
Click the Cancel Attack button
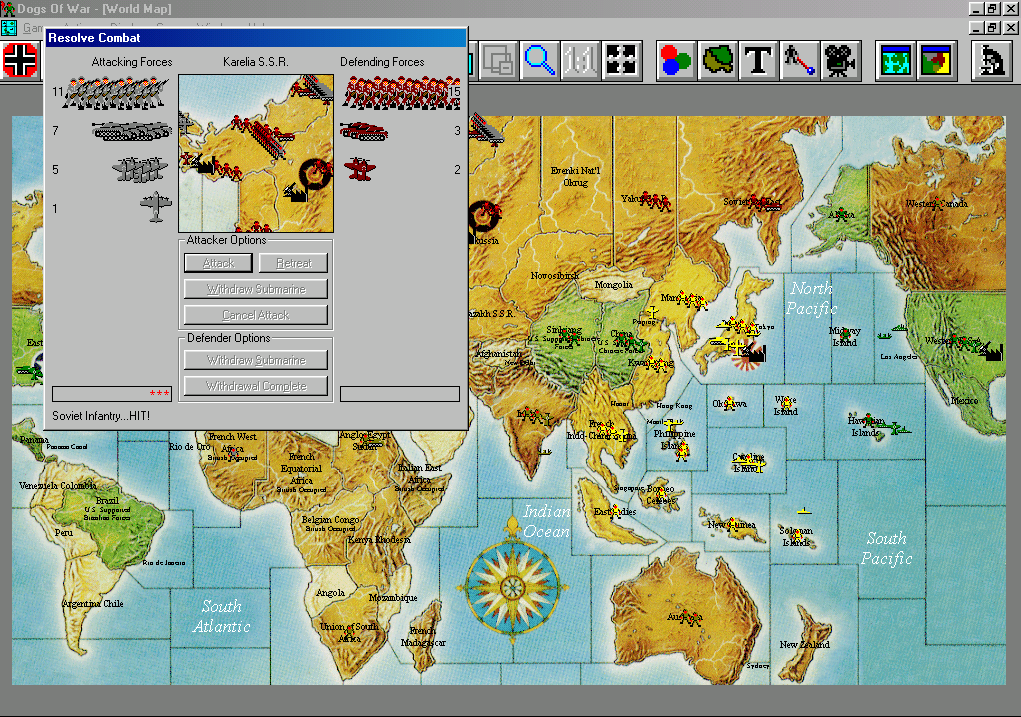(256, 315)
